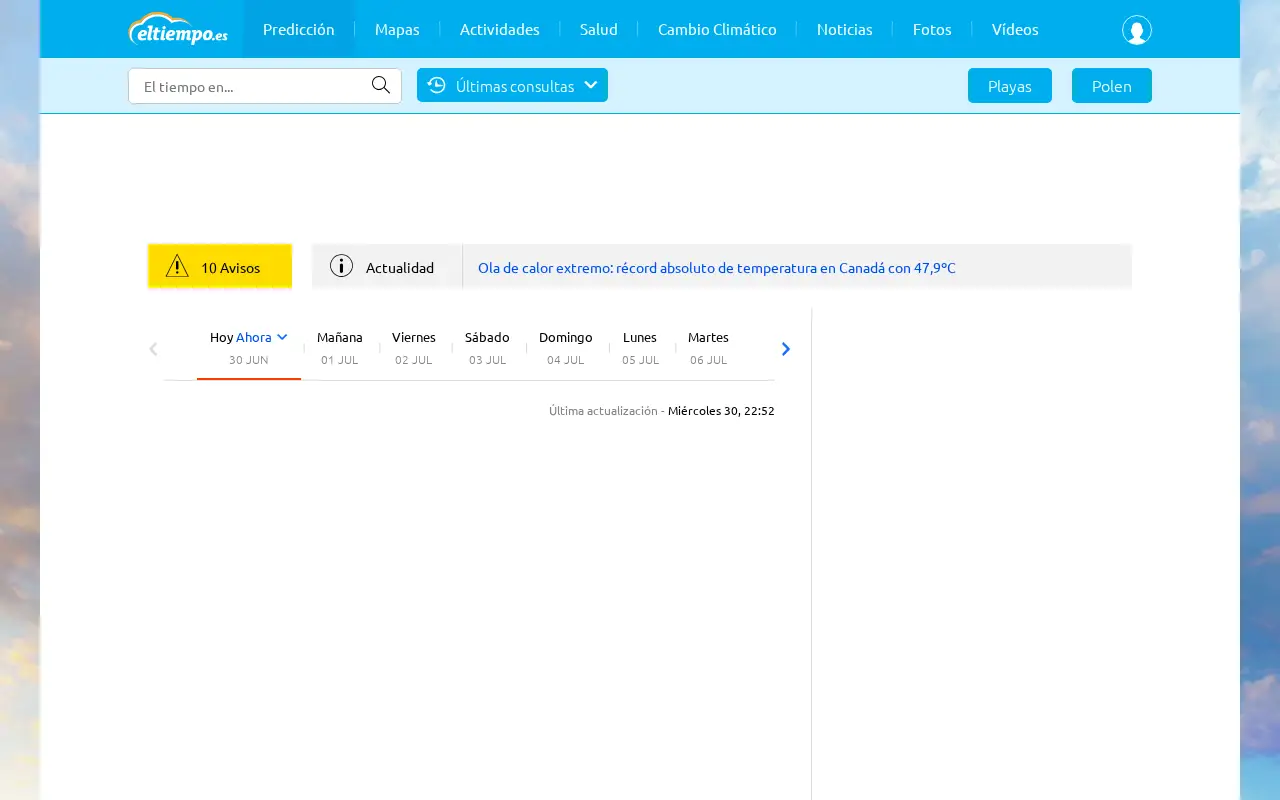The width and height of the screenshot is (1280, 800).
Task: Click the Playas button
Action: [x=1010, y=85]
